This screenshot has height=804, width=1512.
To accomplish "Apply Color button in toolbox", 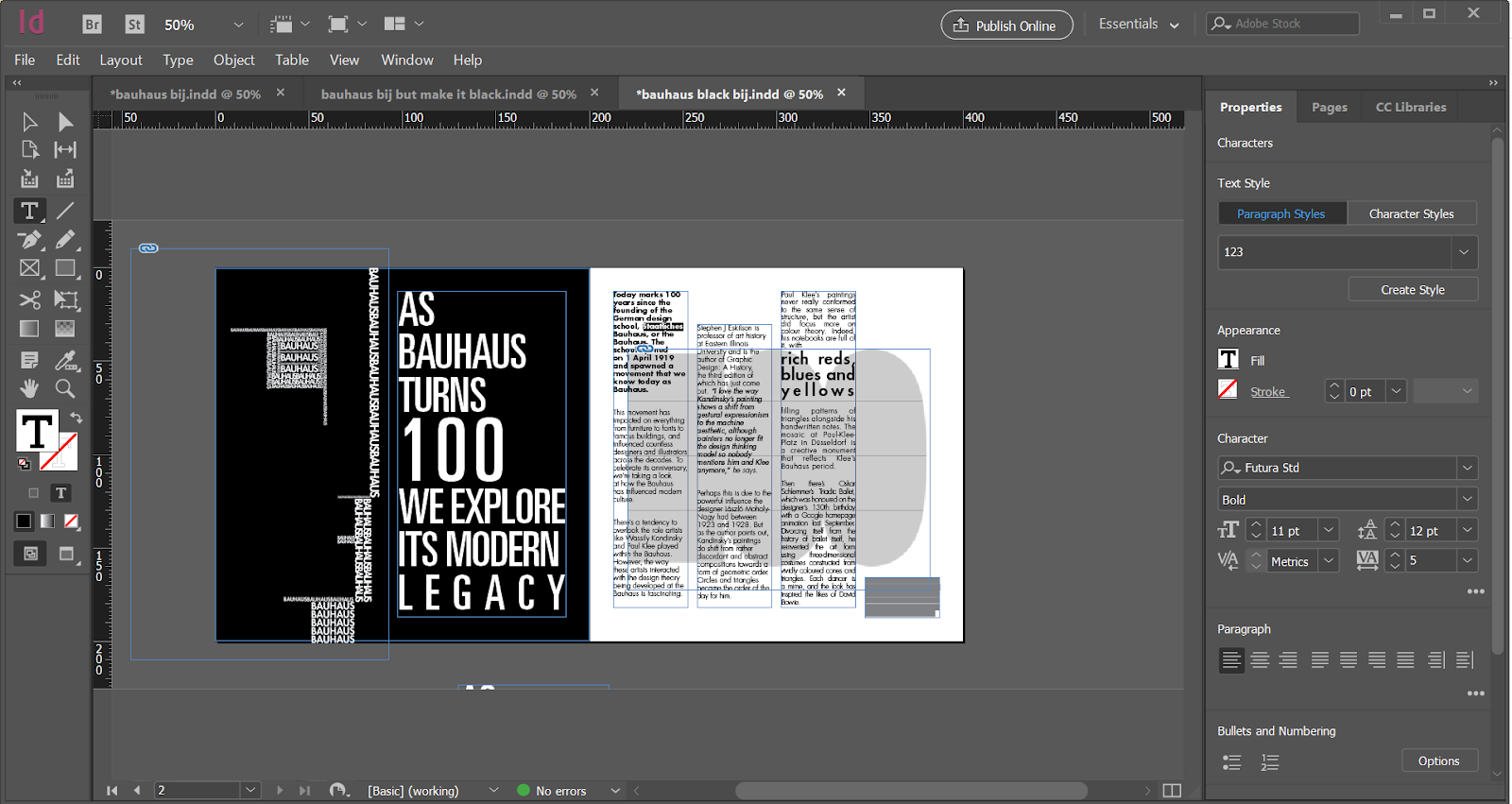I will (x=25, y=521).
